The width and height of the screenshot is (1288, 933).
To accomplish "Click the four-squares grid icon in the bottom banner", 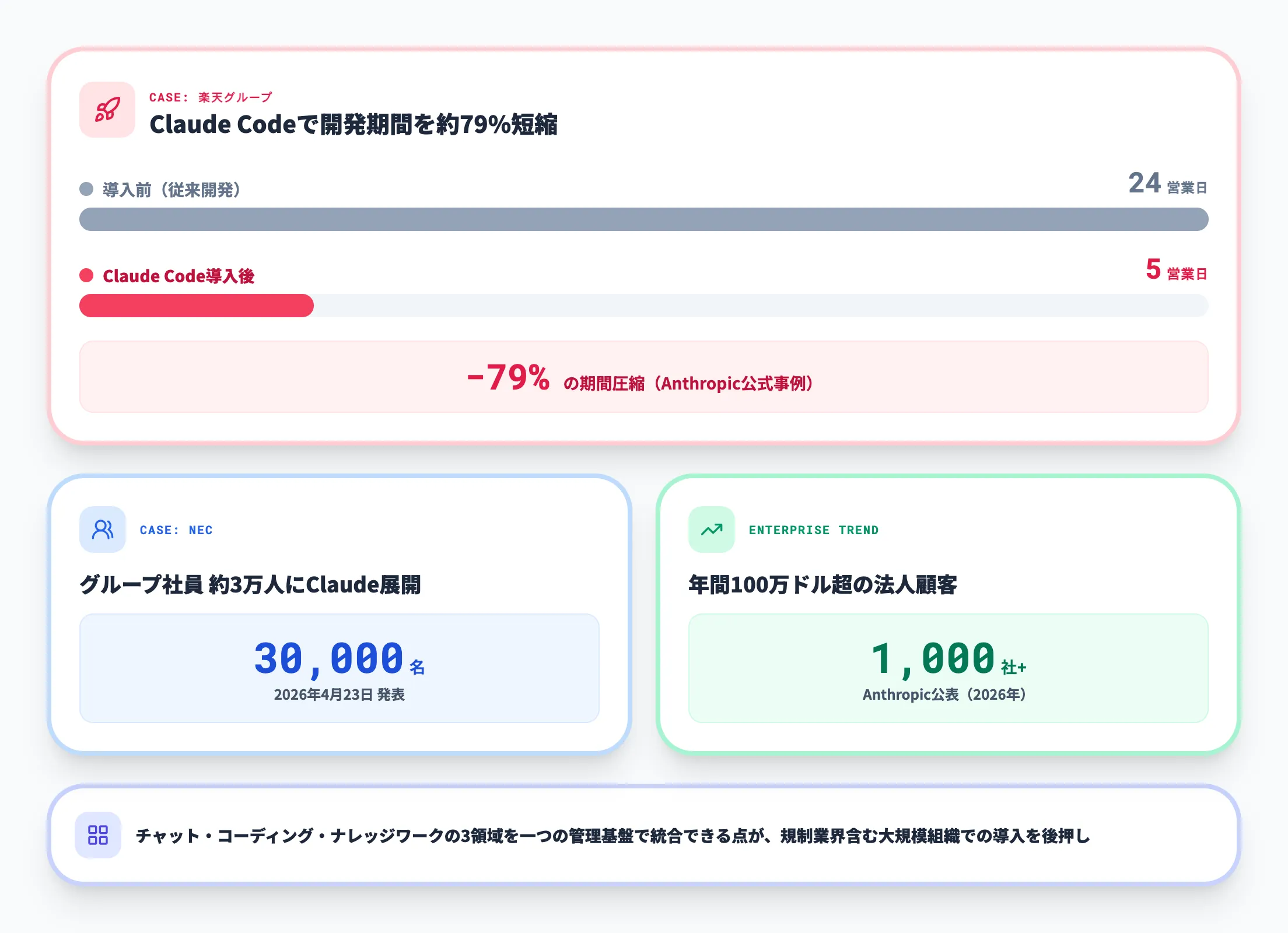I will tap(98, 835).
